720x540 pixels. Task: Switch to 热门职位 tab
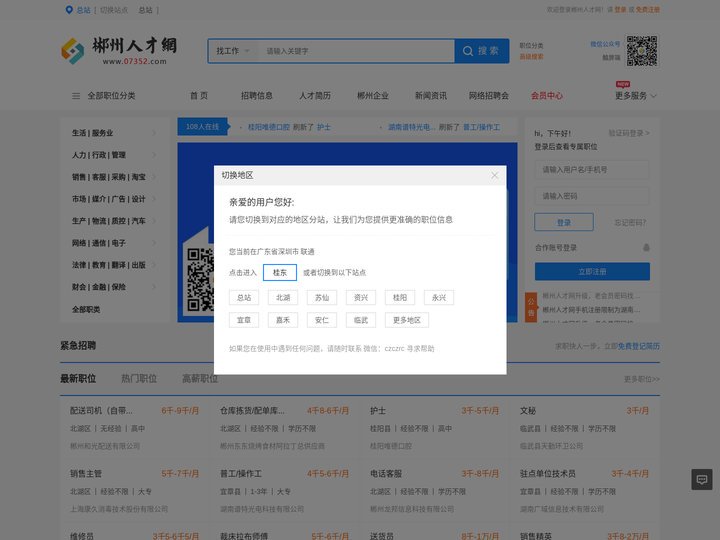[139, 379]
